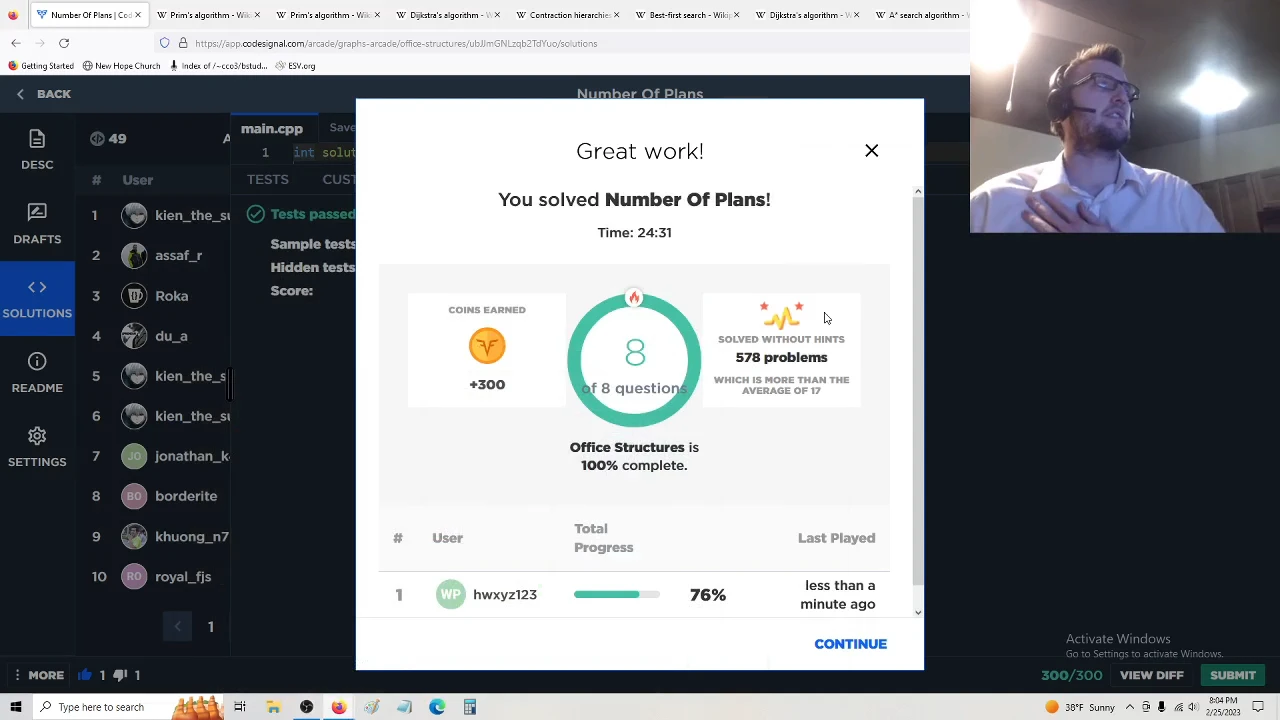The image size is (1280, 720).
Task: Click the 8 of 8 questions progress ring
Action: pyautogui.click(x=634, y=360)
